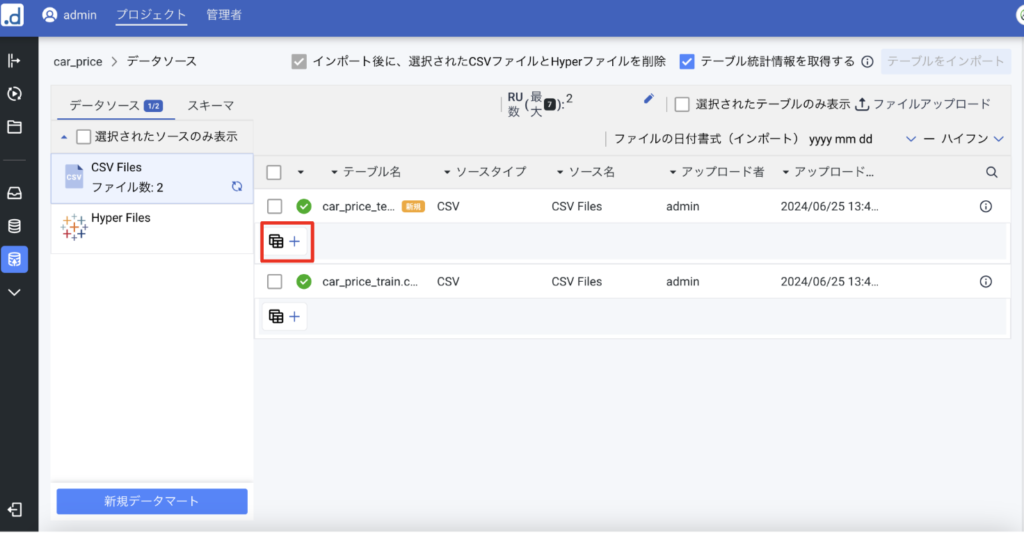
Task: Click the green status check on the car_price_train row
Action: click(304, 282)
